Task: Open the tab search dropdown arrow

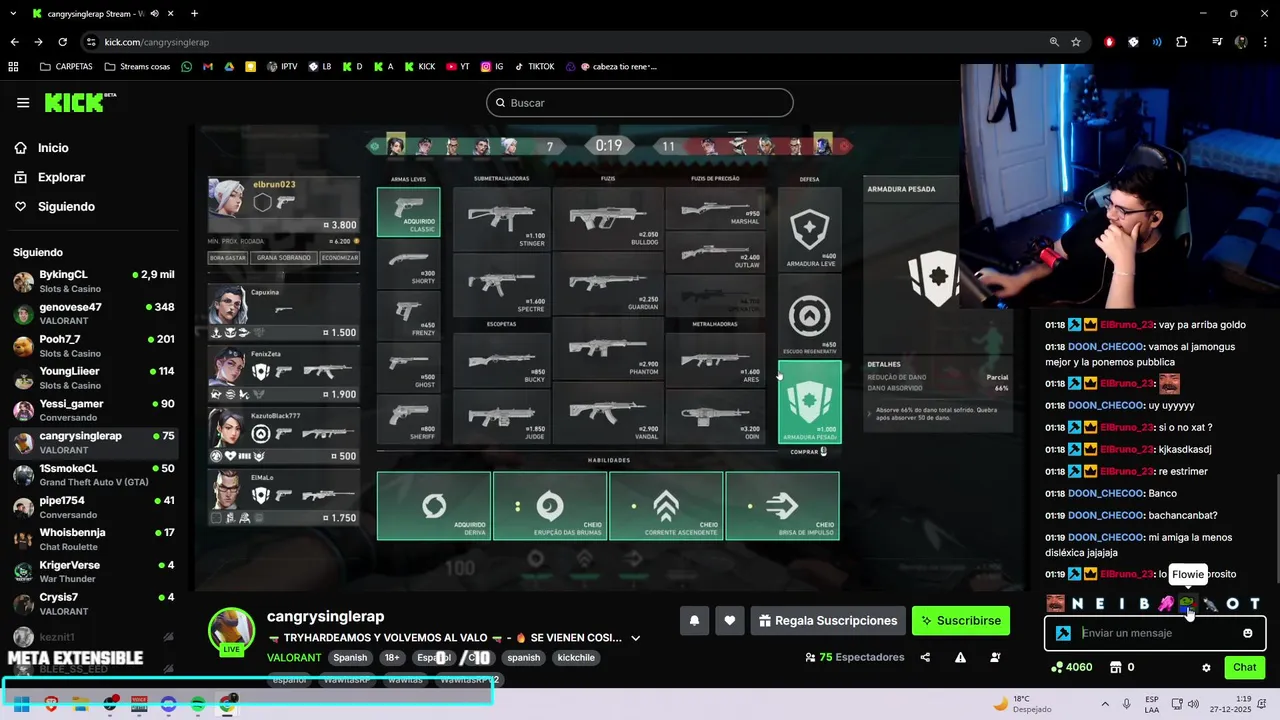Action: (13, 14)
